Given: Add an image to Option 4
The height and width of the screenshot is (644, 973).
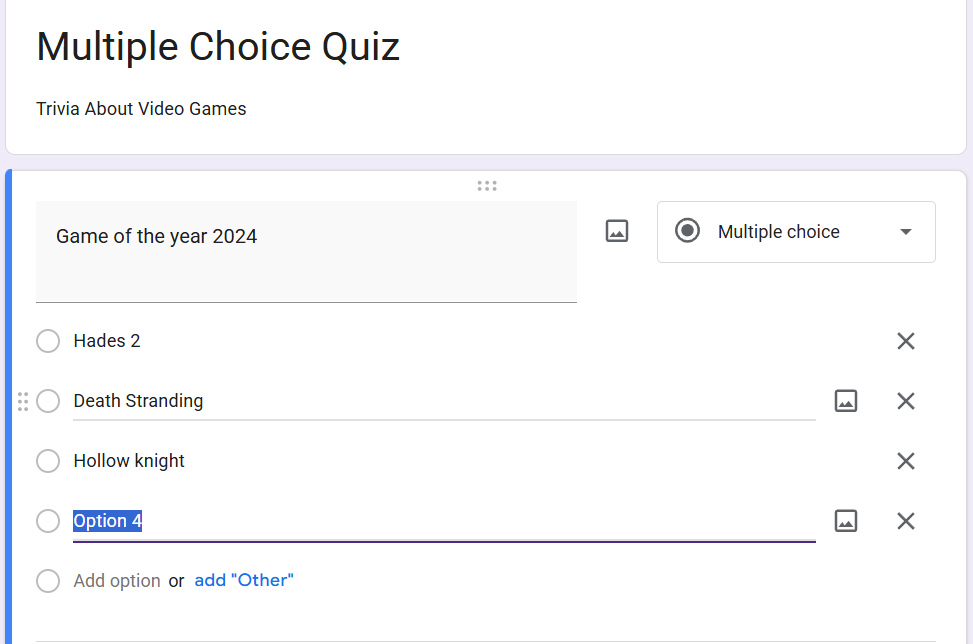Looking at the screenshot, I should click(845, 520).
